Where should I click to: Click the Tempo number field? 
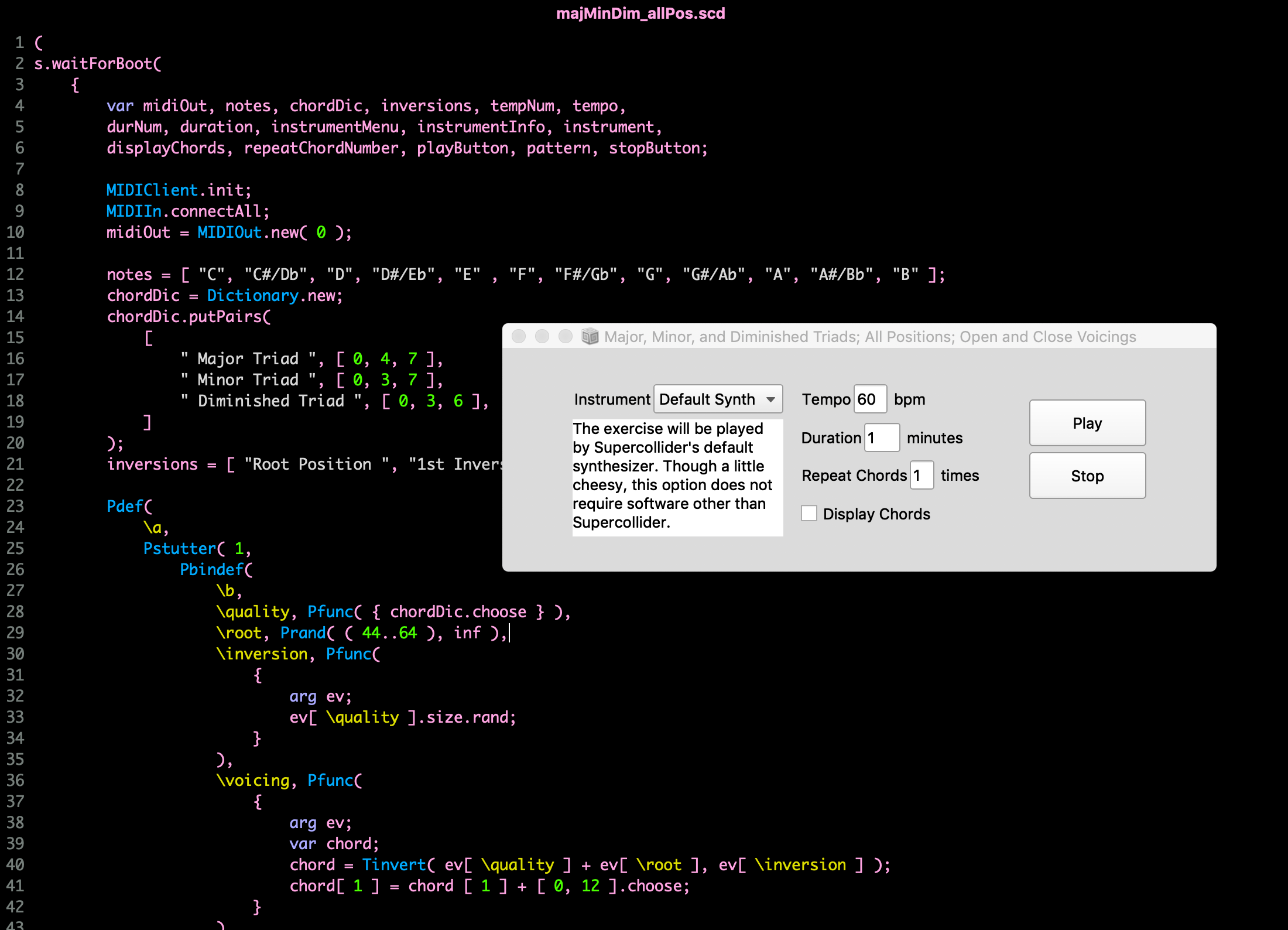(869, 399)
